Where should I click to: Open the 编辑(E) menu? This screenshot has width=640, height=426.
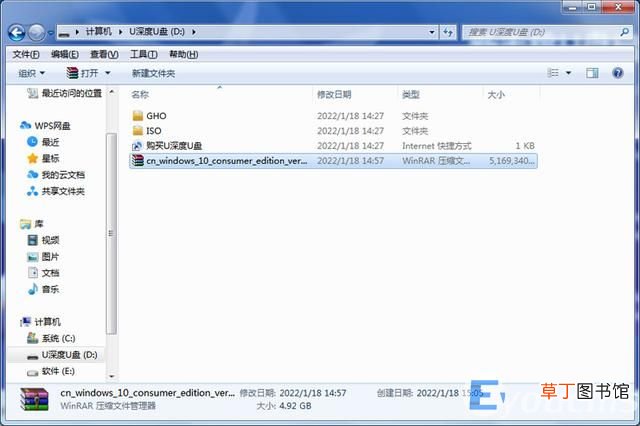tap(65, 54)
